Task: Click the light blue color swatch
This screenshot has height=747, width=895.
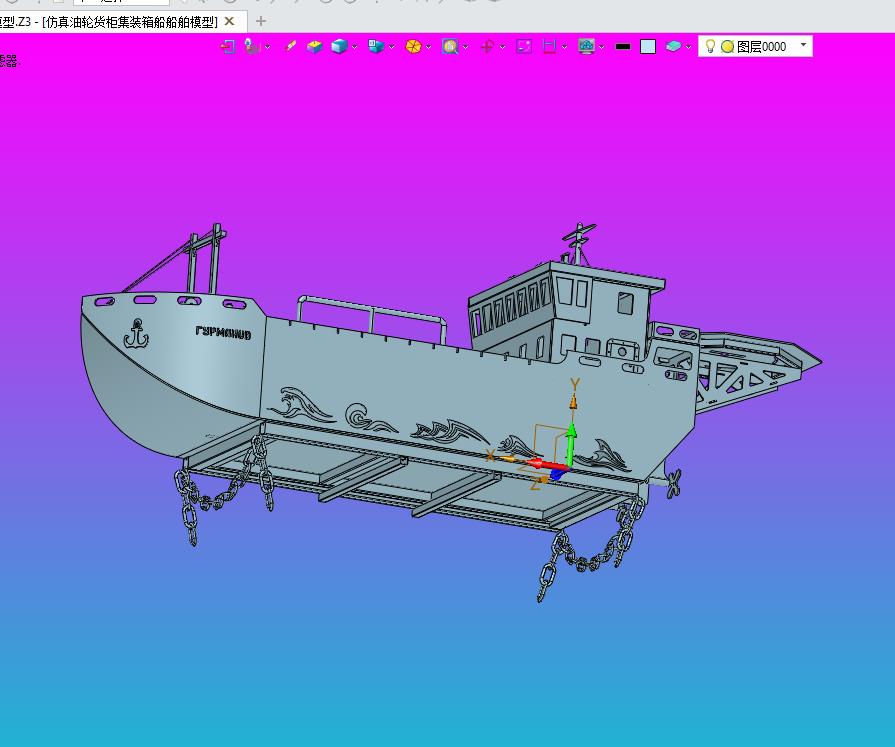Action: (648, 46)
